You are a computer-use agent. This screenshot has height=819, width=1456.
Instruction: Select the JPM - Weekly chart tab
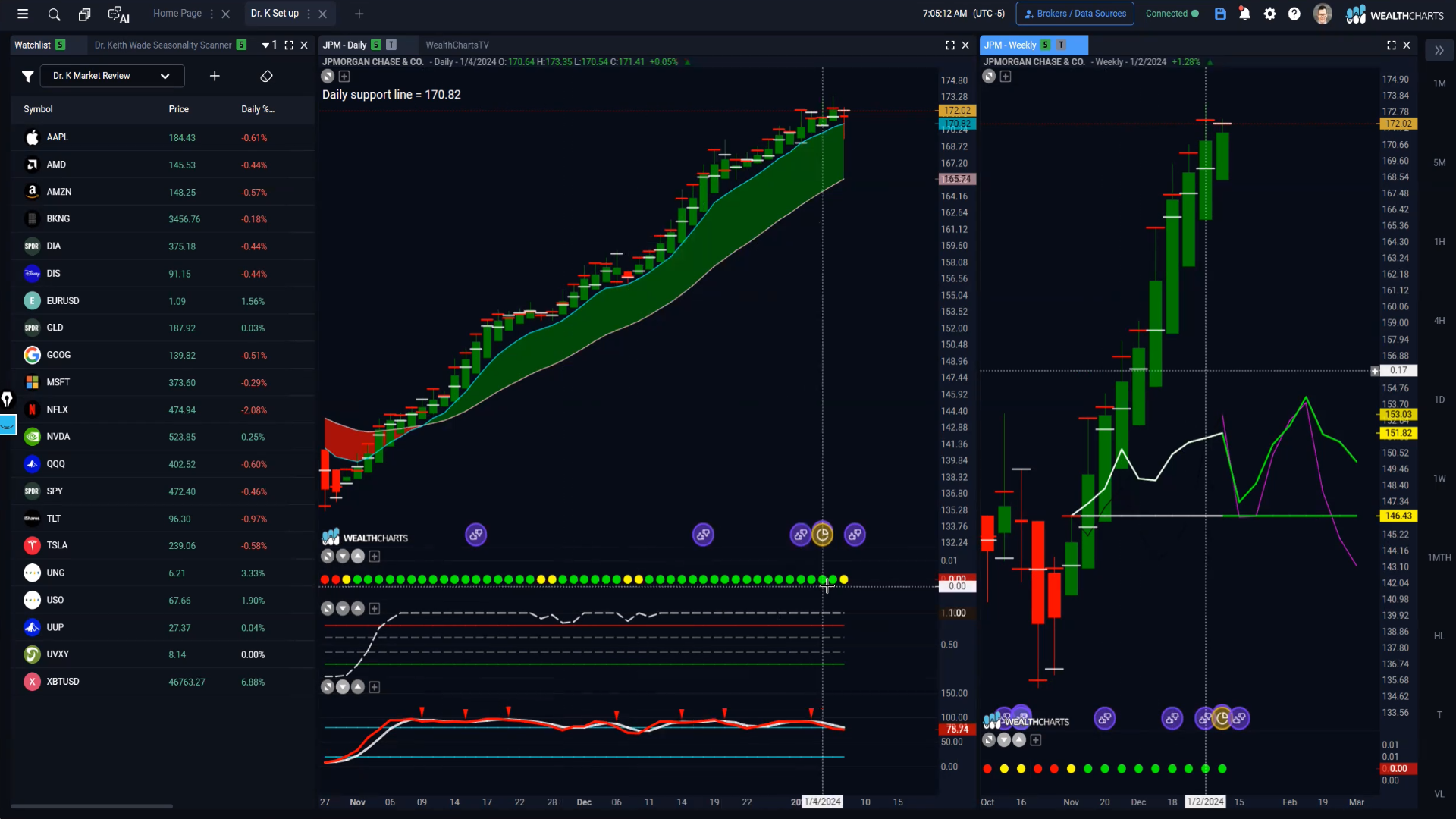tap(1010, 45)
